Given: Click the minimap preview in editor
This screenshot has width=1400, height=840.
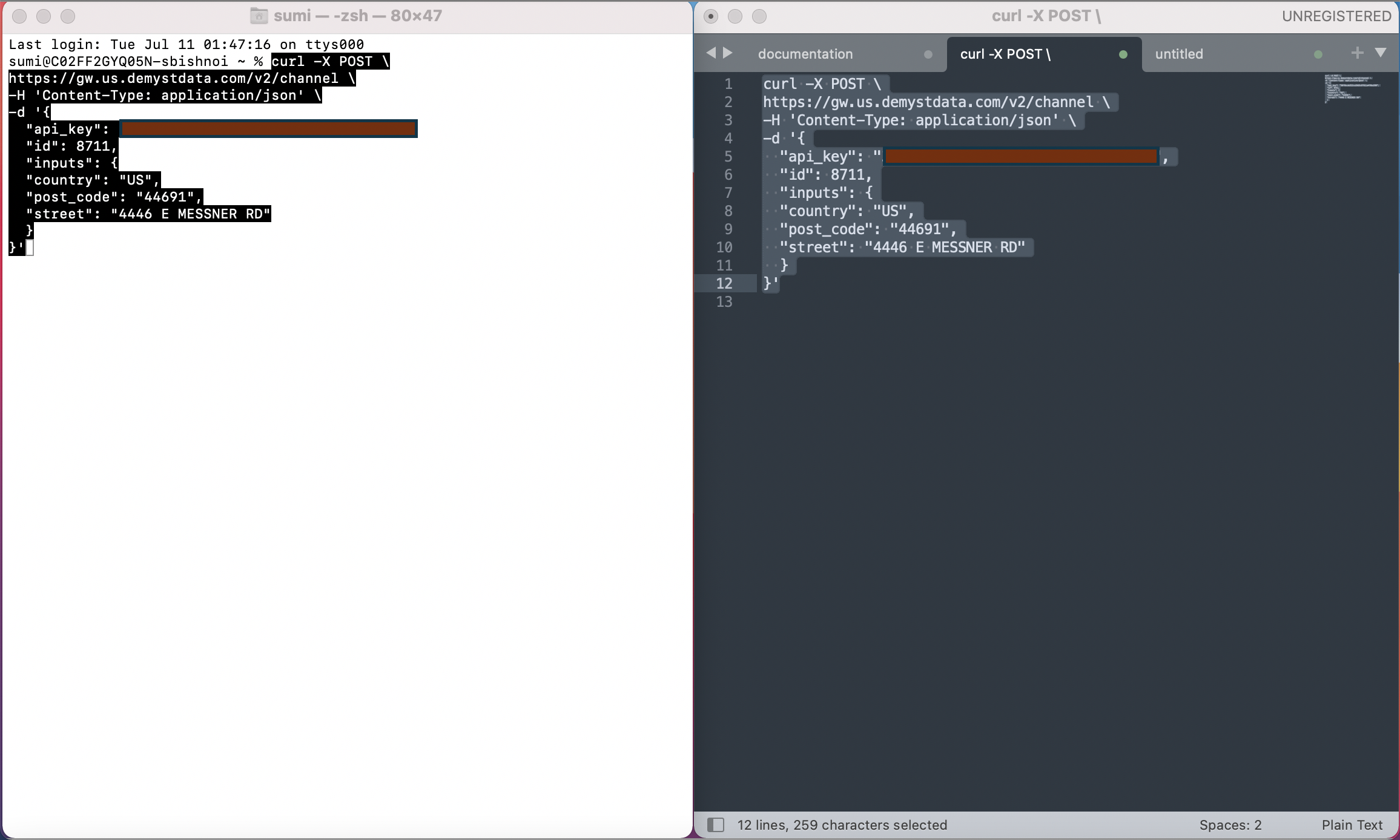Looking at the screenshot, I should point(1350,89).
